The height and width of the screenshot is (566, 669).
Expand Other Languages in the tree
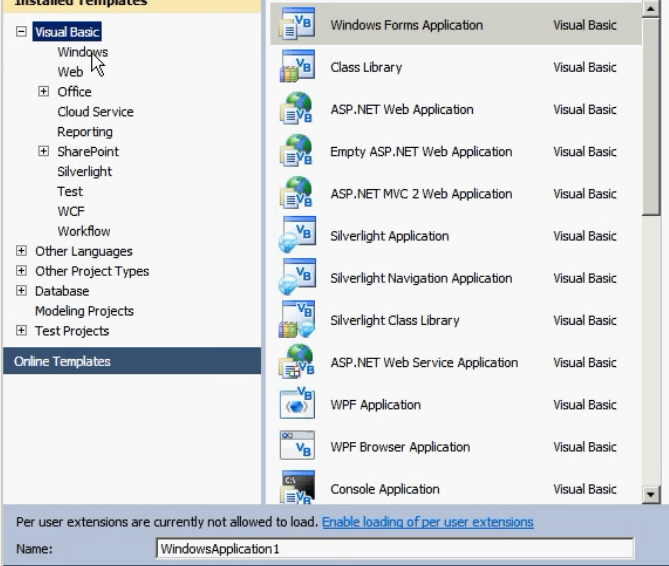click(x=21, y=251)
